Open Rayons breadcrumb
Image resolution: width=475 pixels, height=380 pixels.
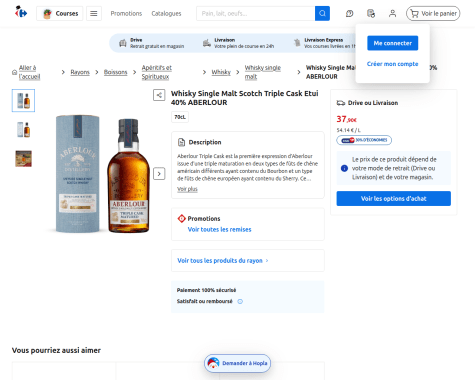pyautogui.click(x=80, y=72)
